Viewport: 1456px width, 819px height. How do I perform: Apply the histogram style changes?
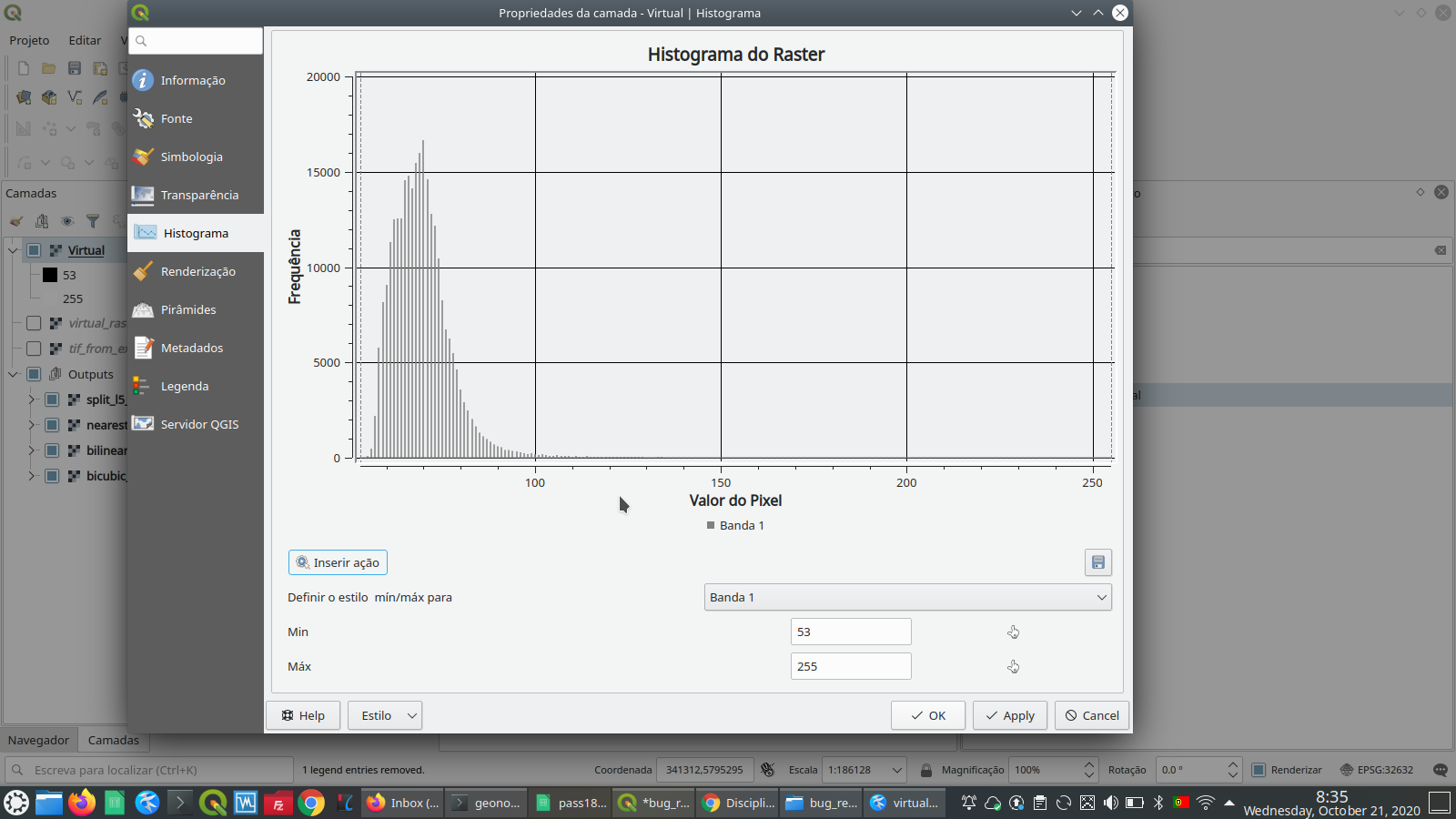pyautogui.click(x=1009, y=715)
